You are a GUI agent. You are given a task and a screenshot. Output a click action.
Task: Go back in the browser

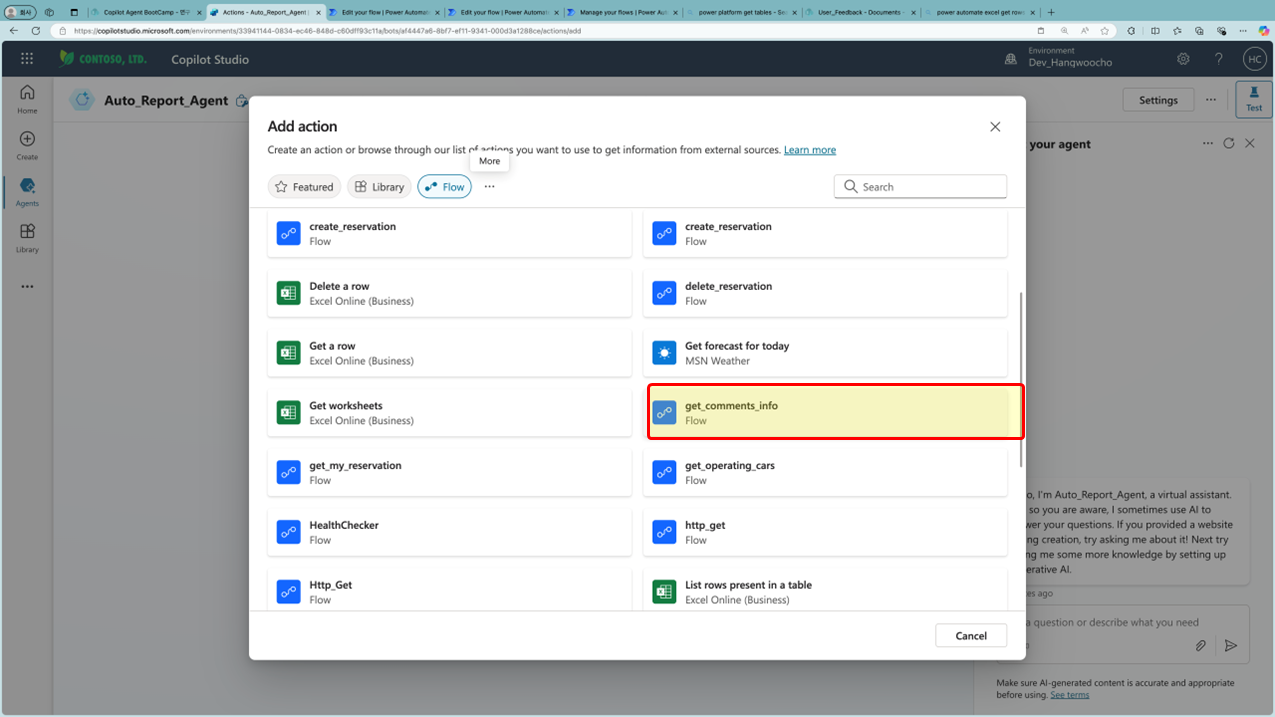point(14,31)
